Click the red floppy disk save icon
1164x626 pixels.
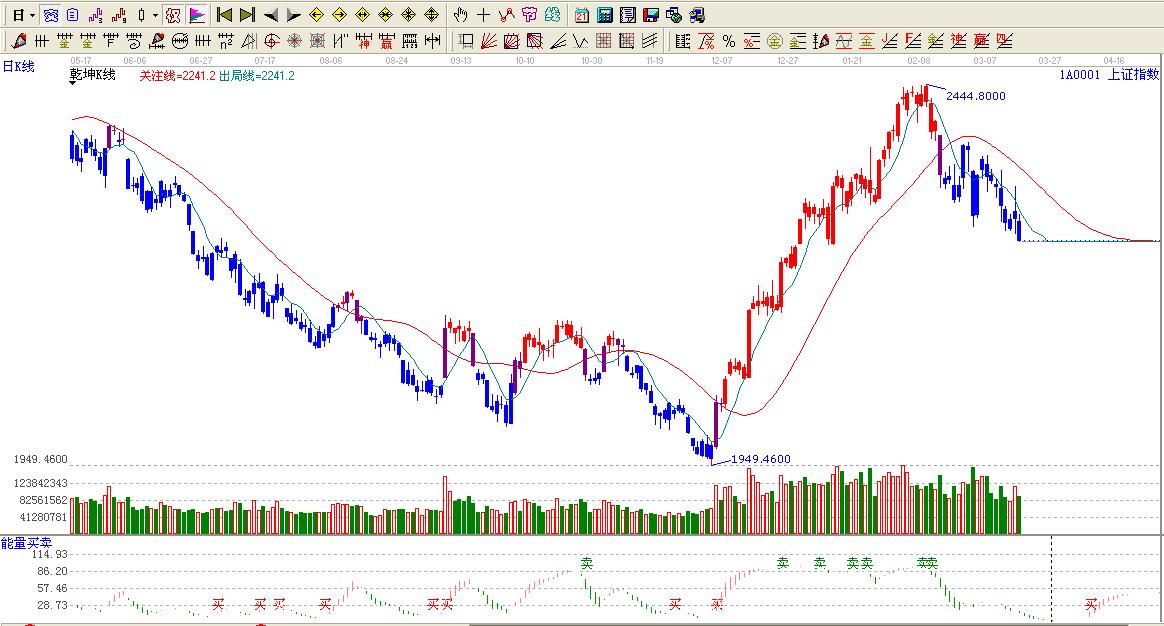[650, 15]
